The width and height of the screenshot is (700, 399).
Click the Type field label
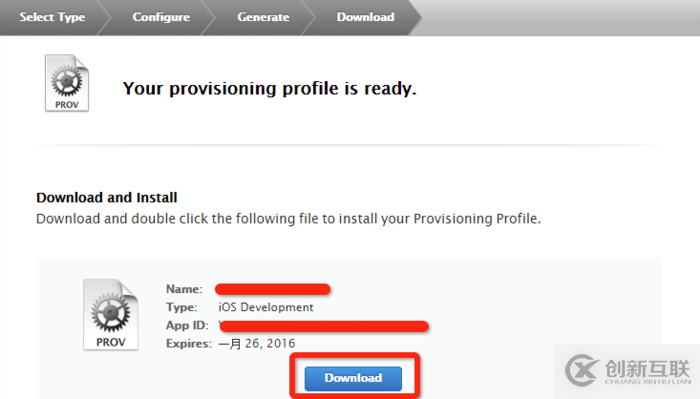(181, 307)
